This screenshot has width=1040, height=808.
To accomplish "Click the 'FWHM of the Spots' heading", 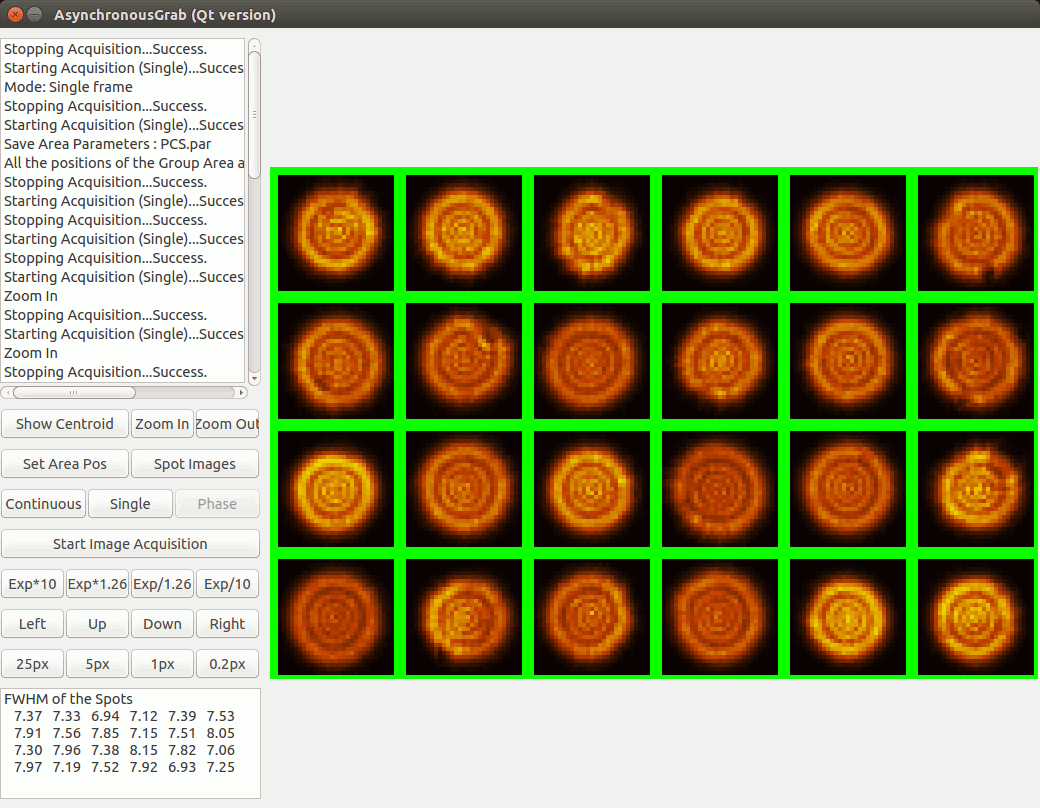I will [x=68, y=699].
